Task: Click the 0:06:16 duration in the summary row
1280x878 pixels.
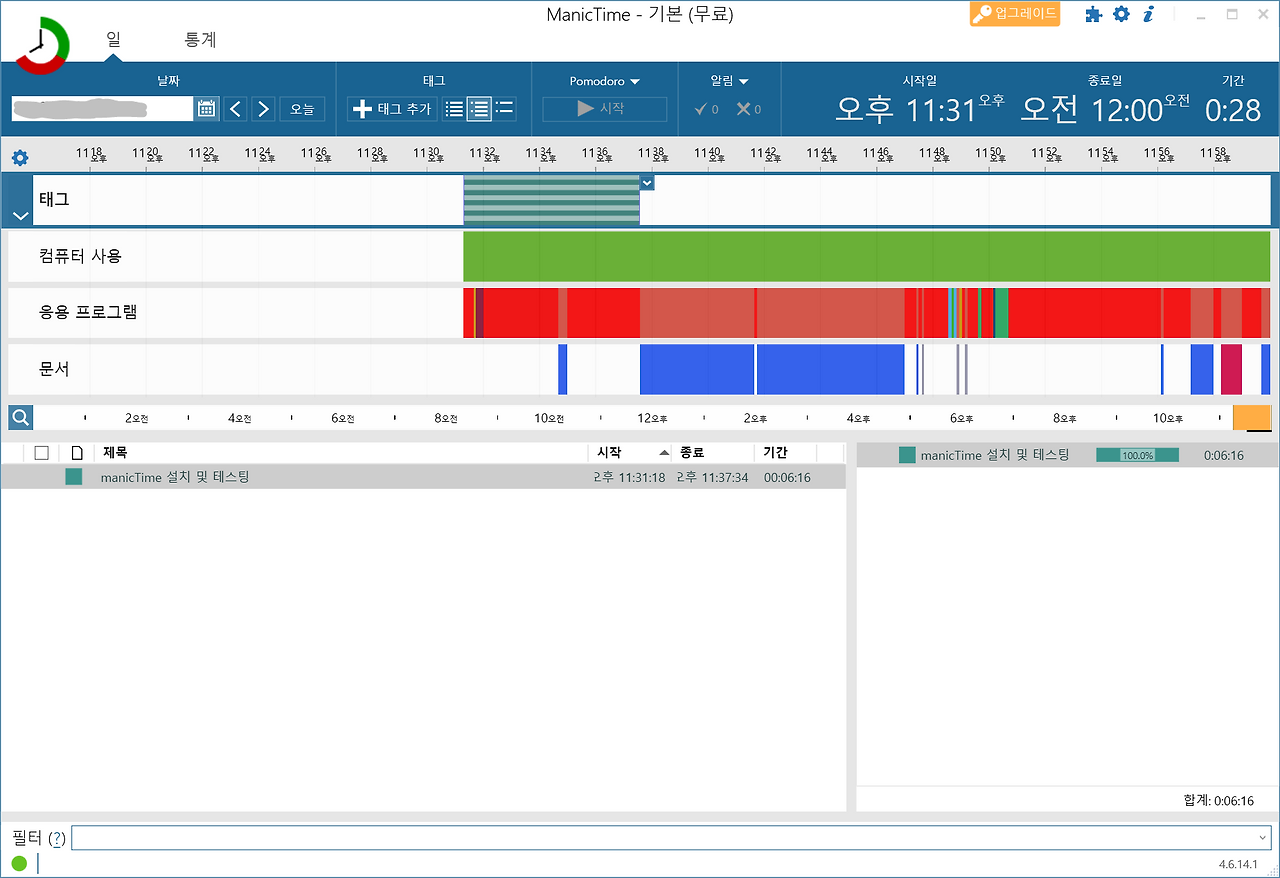Action: [1223, 455]
